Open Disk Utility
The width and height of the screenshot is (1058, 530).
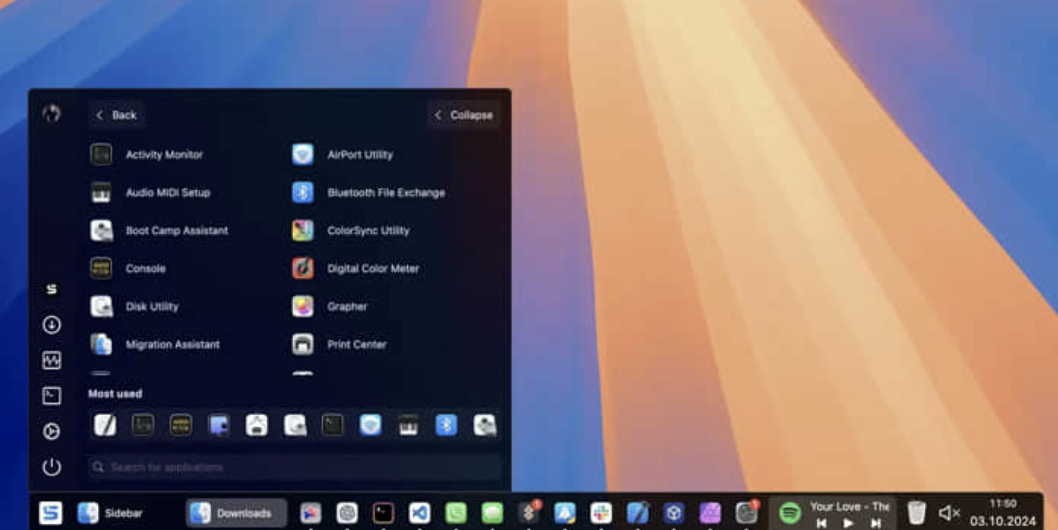pos(151,307)
